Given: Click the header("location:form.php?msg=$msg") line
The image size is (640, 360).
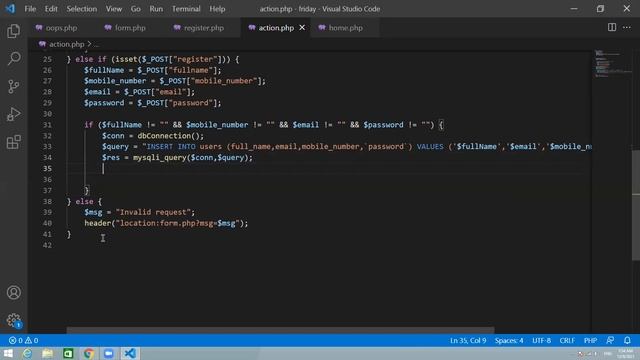Looking at the screenshot, I should [166, 223].
